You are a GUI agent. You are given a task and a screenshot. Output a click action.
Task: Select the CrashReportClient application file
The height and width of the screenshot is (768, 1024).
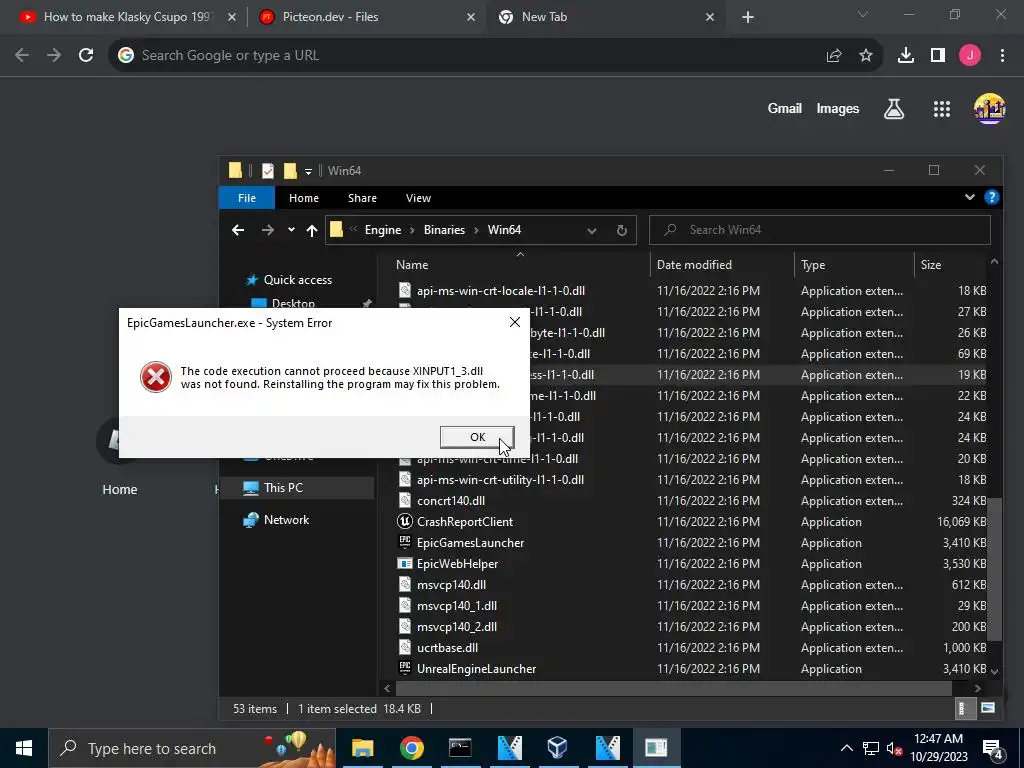pyautogui.click(x=465, y=522)
